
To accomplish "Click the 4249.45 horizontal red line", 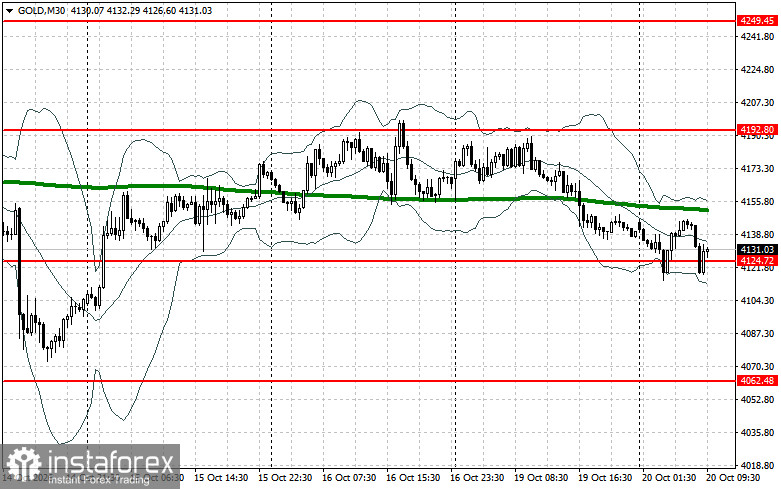I will click(369, 21).
